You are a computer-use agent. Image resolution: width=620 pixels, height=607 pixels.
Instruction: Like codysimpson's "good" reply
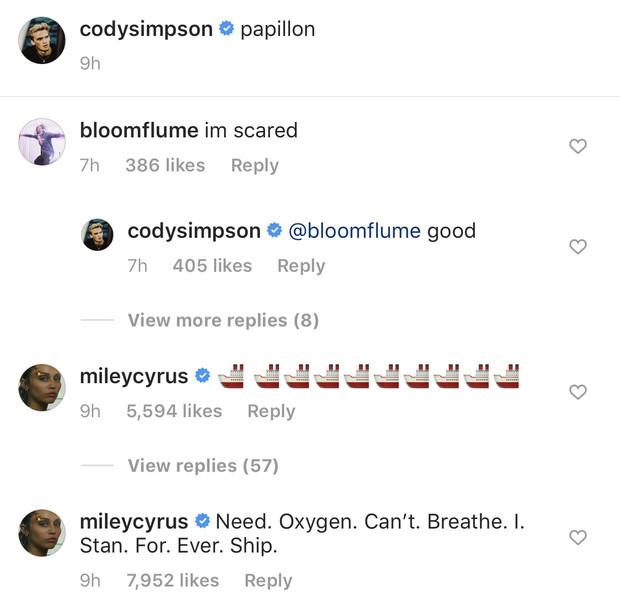coord(577,246)
